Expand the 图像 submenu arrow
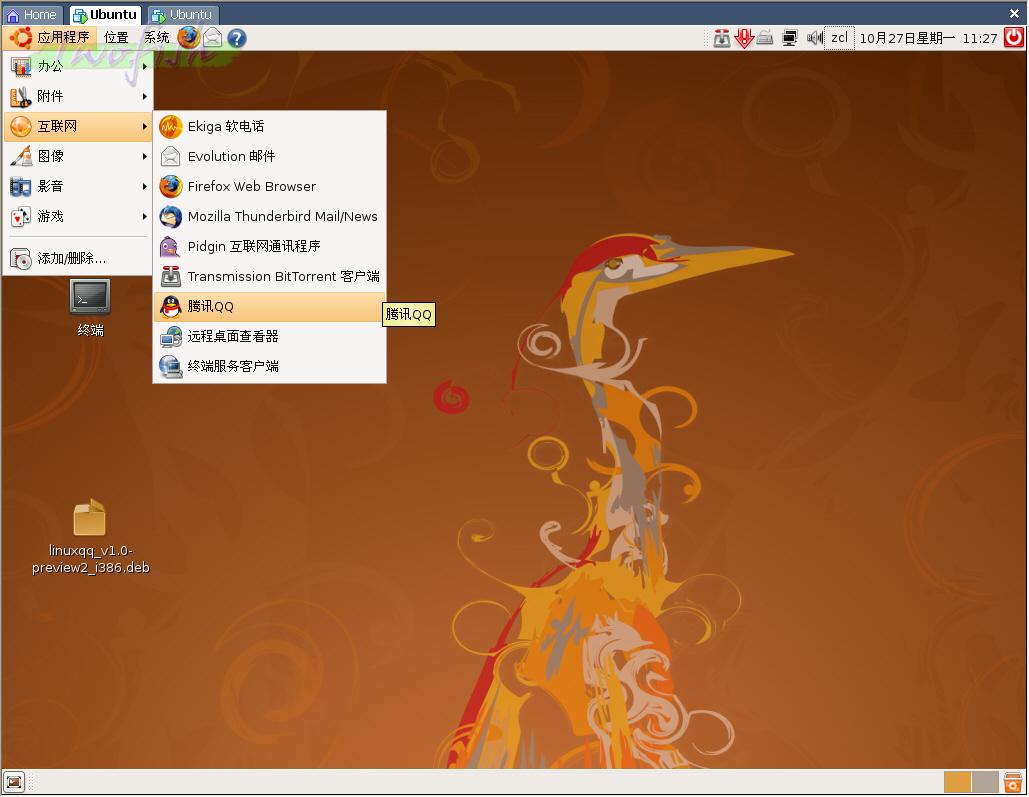 point(144,157)
